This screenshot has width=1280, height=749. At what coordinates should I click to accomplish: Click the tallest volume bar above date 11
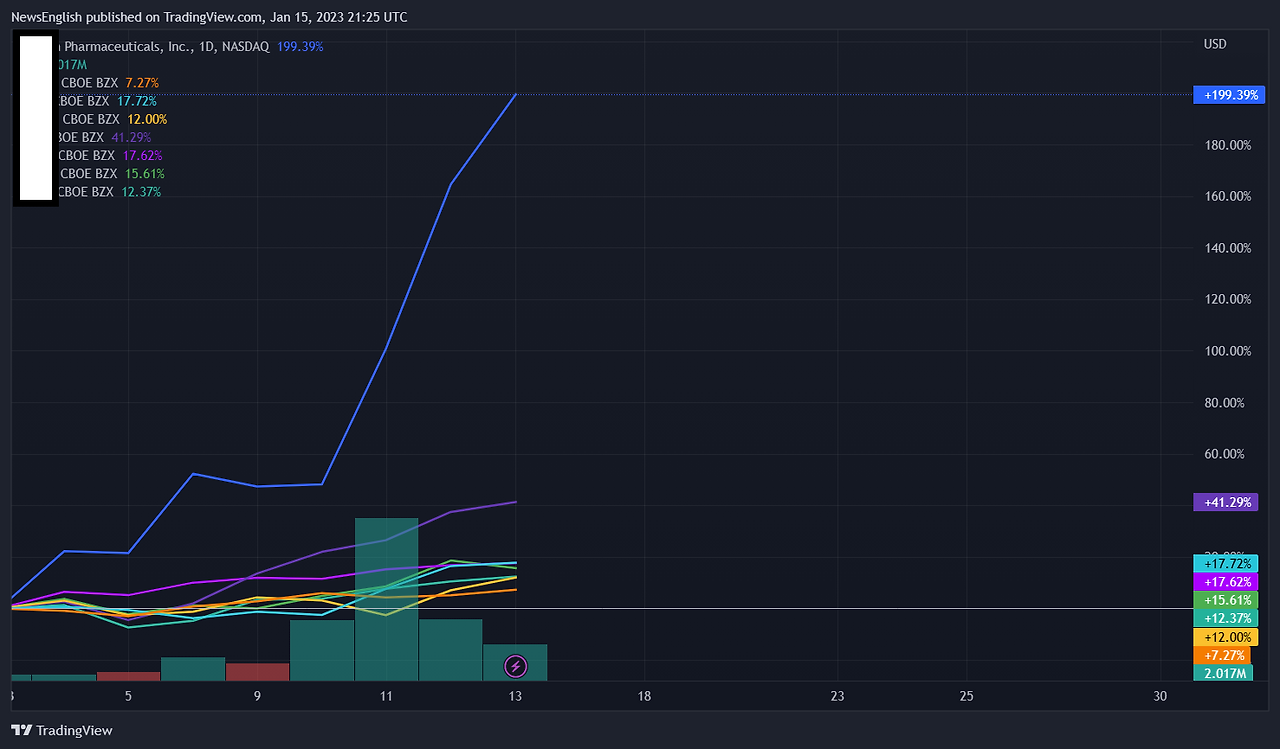point(386,599)
